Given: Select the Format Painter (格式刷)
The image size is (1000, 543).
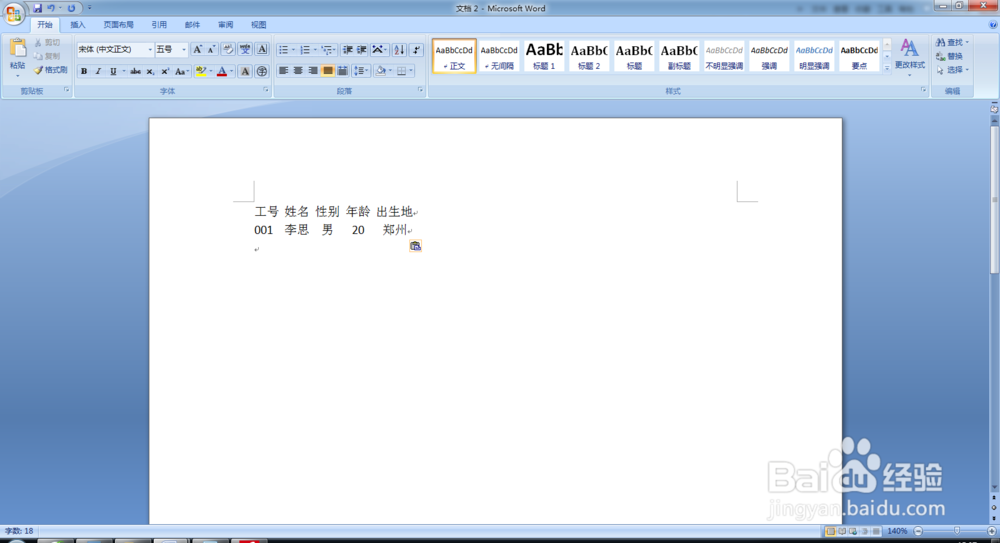Looking at the screenshot, I should [x=51, y=70].
